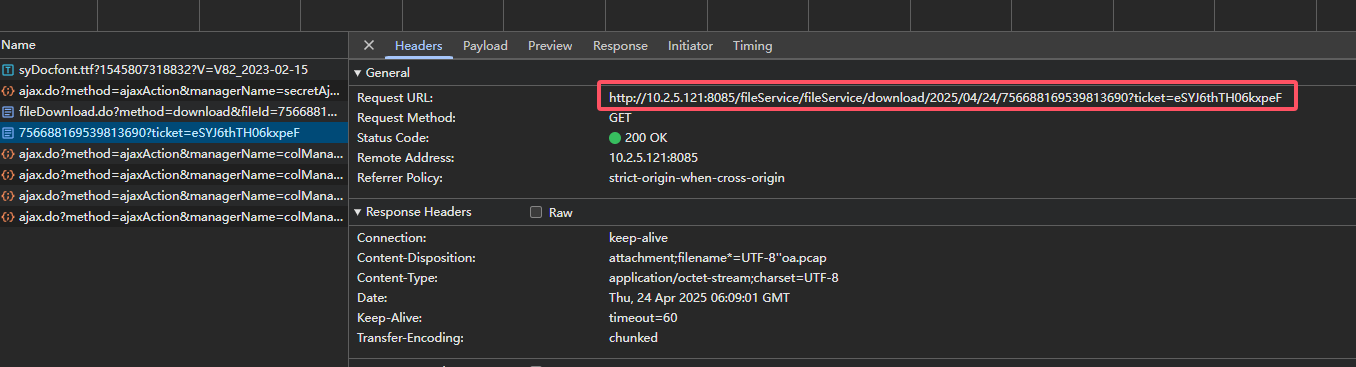The image size is (1356, 367).
Task: Enable the Raw checkbox
Action: [x=536, y=212]
